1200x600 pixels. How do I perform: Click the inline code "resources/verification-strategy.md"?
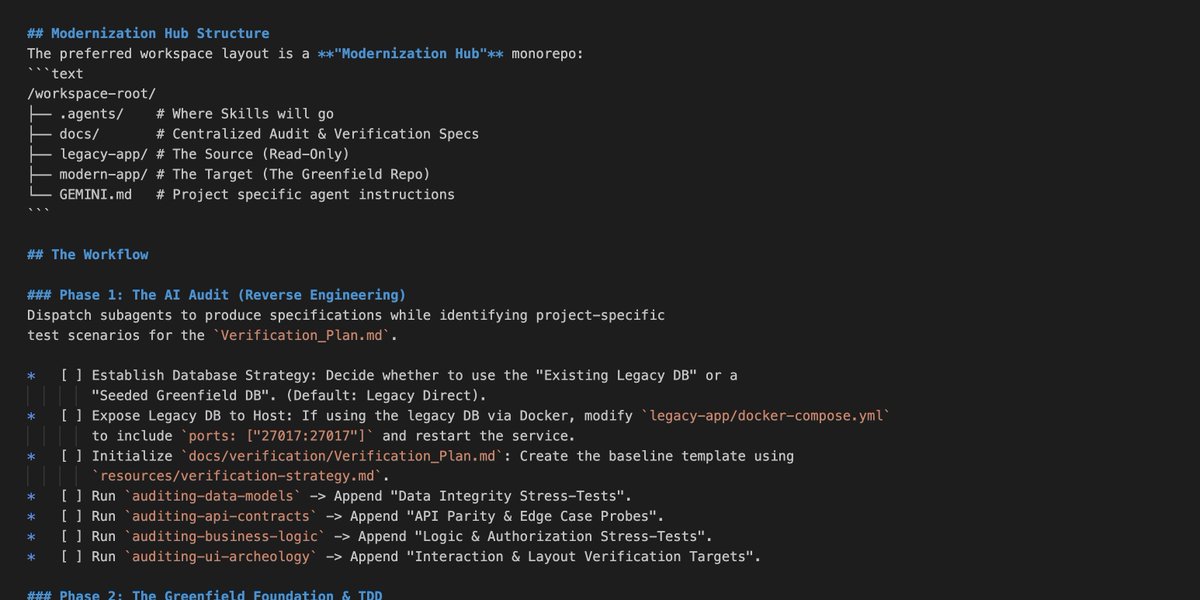(237, 476)
